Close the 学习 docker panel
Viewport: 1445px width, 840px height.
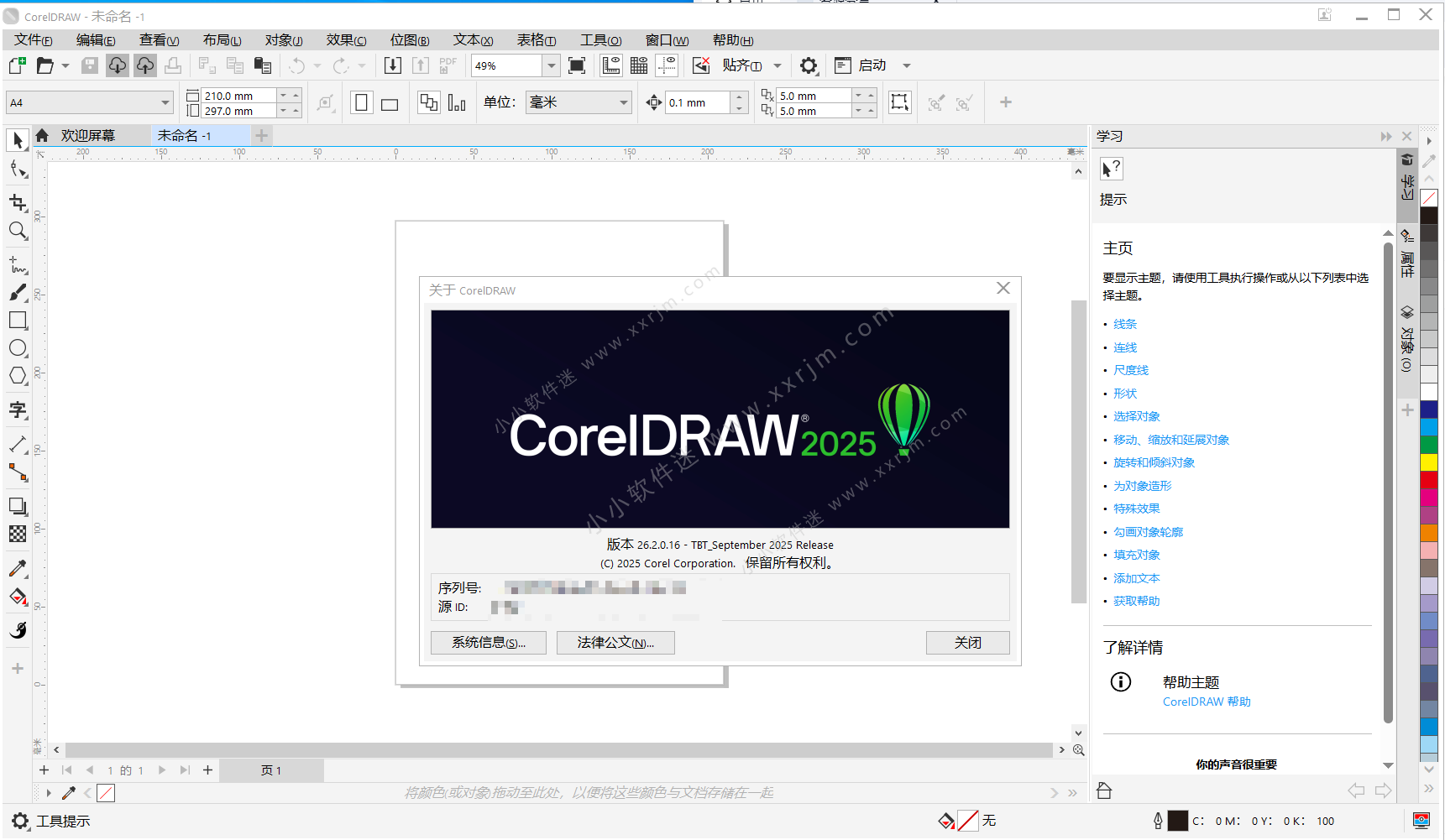click(1407, 136)
